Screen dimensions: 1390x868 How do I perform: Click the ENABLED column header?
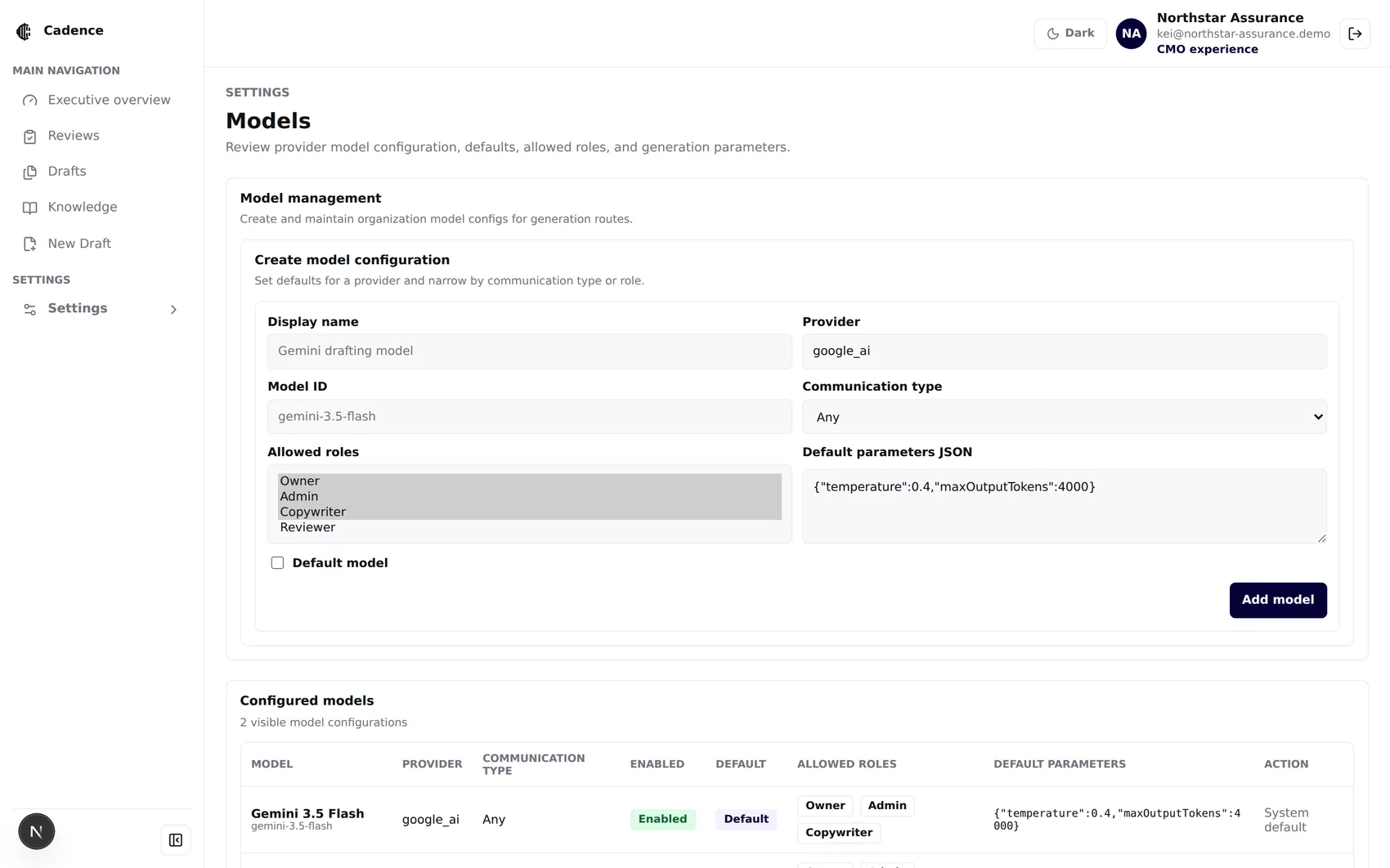(x=657, y=764)
